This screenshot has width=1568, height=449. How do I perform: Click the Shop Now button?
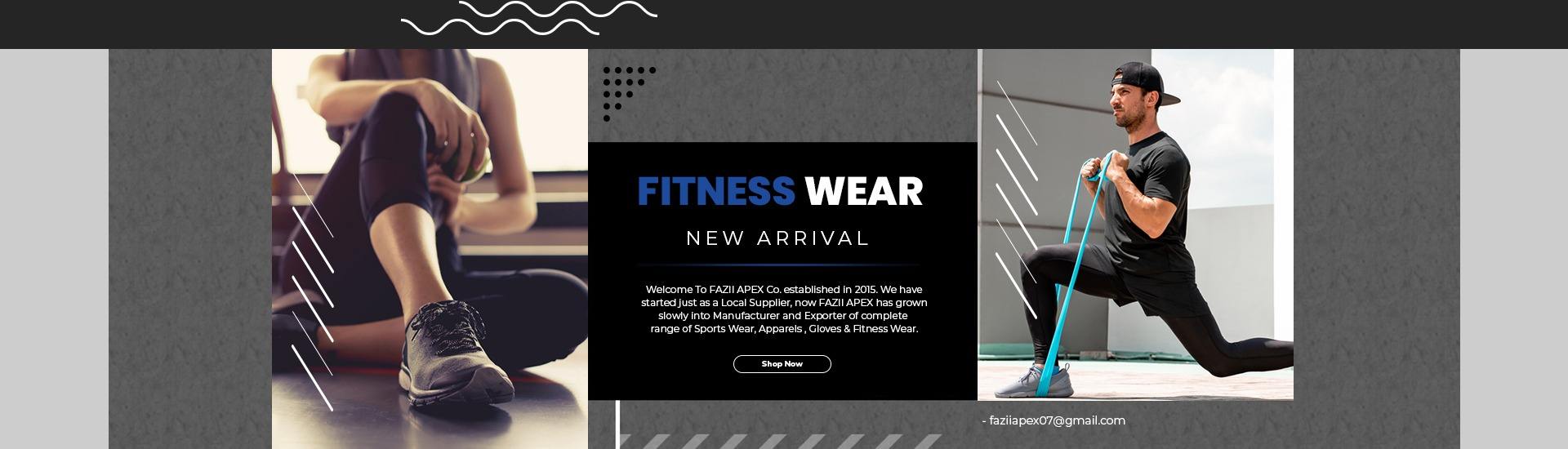pos(782,364)
